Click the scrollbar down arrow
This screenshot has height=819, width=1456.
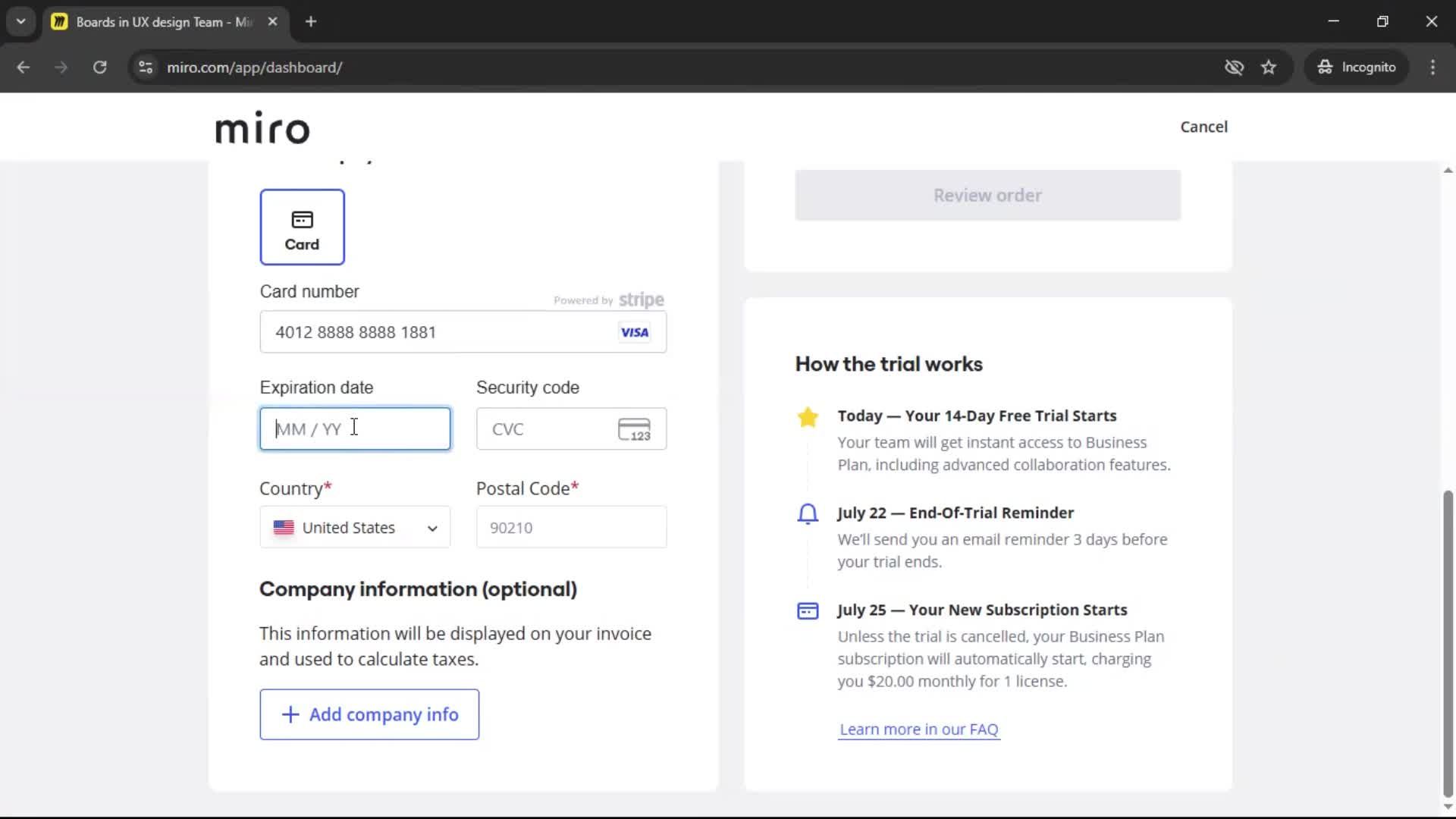1448,807
